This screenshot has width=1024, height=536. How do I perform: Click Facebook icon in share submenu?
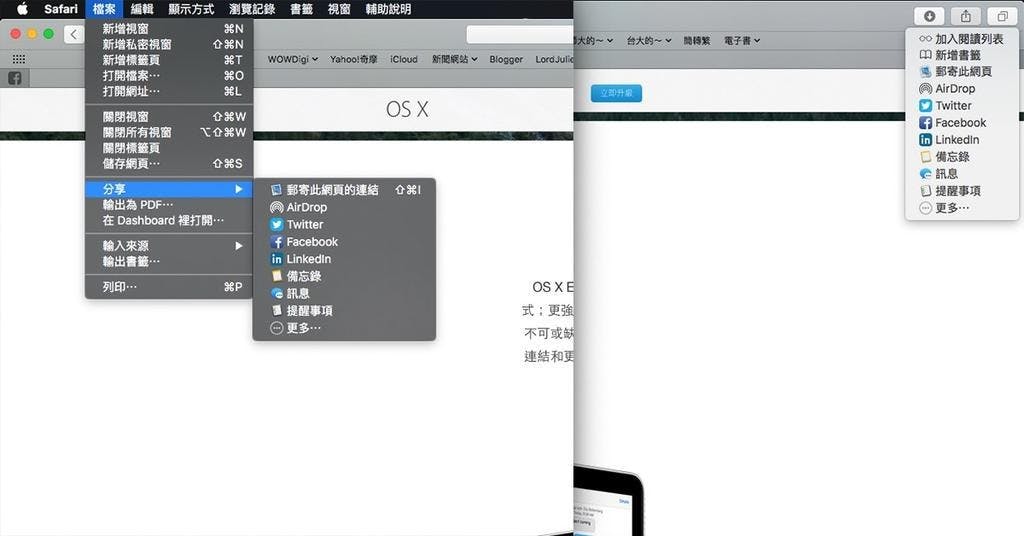pyautogui.click(x=276, y=242)
